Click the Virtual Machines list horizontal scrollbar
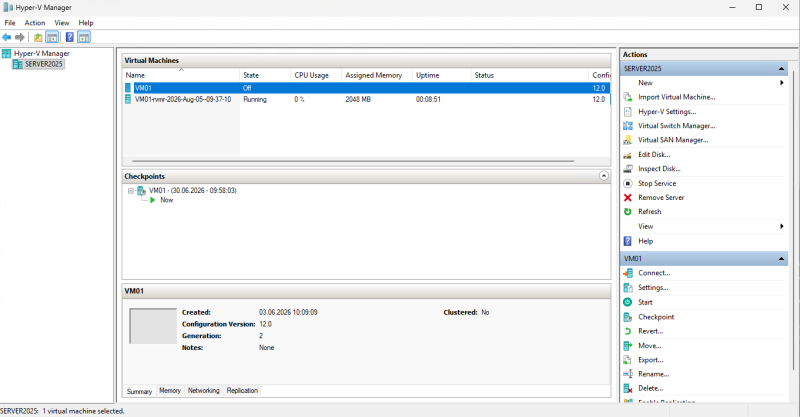 353,161
